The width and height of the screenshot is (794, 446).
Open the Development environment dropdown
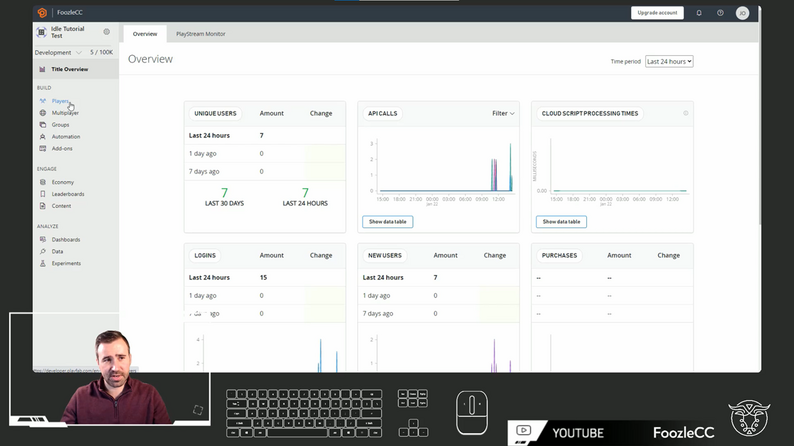tap(58, 53)
